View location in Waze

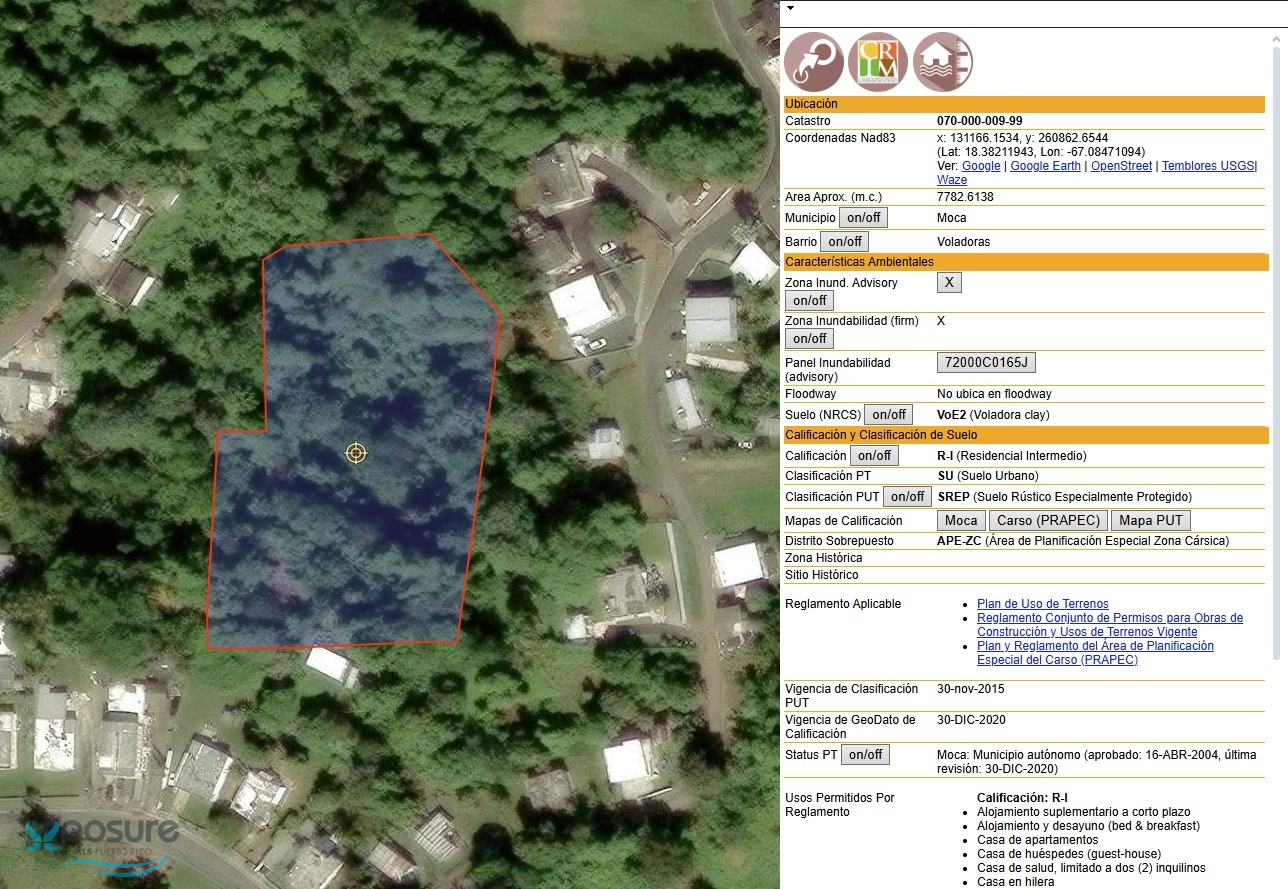tap(952, 180)
